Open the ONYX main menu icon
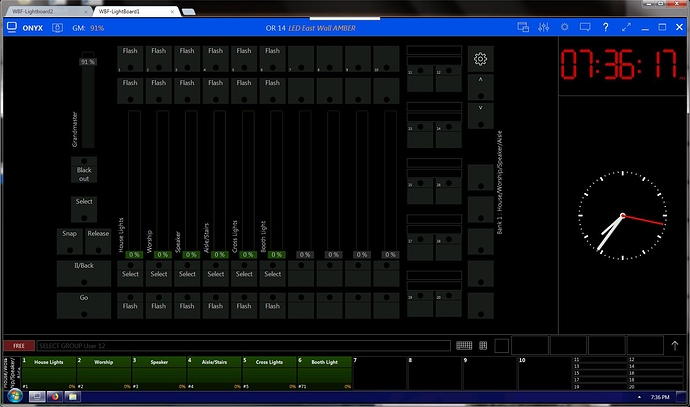 pos(12,27)
